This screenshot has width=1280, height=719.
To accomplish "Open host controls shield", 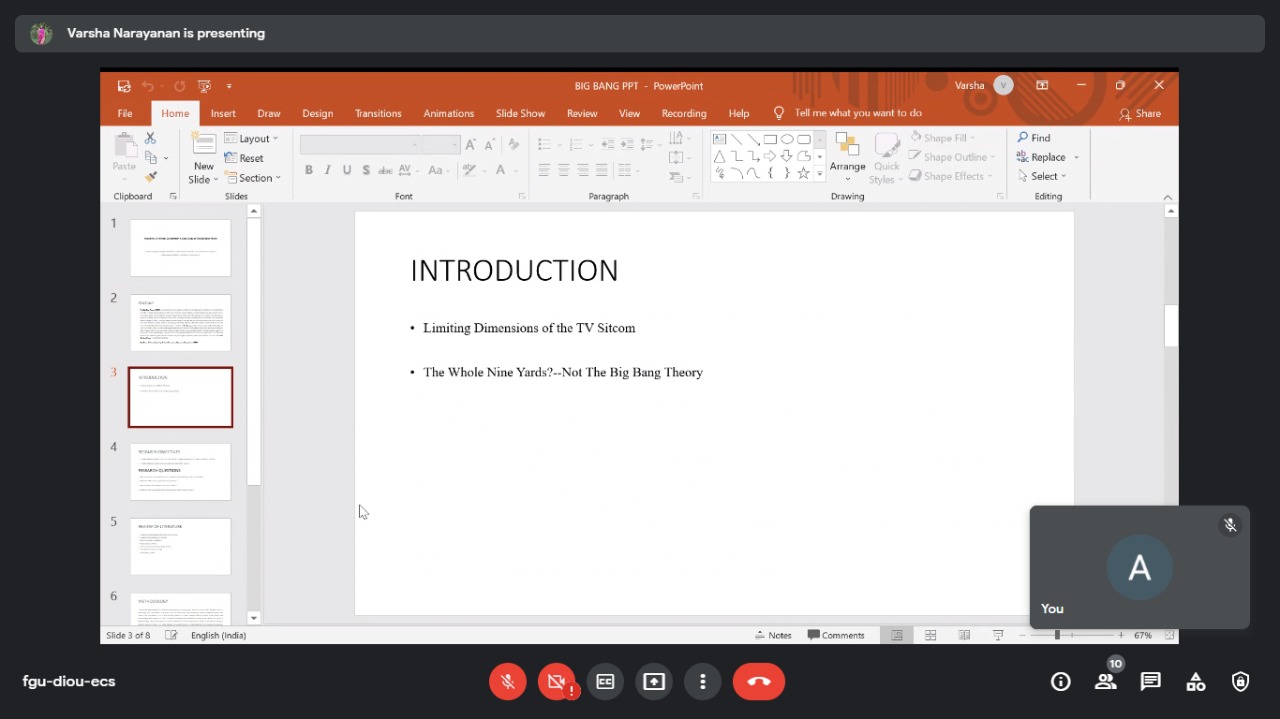I will 1241,682.
